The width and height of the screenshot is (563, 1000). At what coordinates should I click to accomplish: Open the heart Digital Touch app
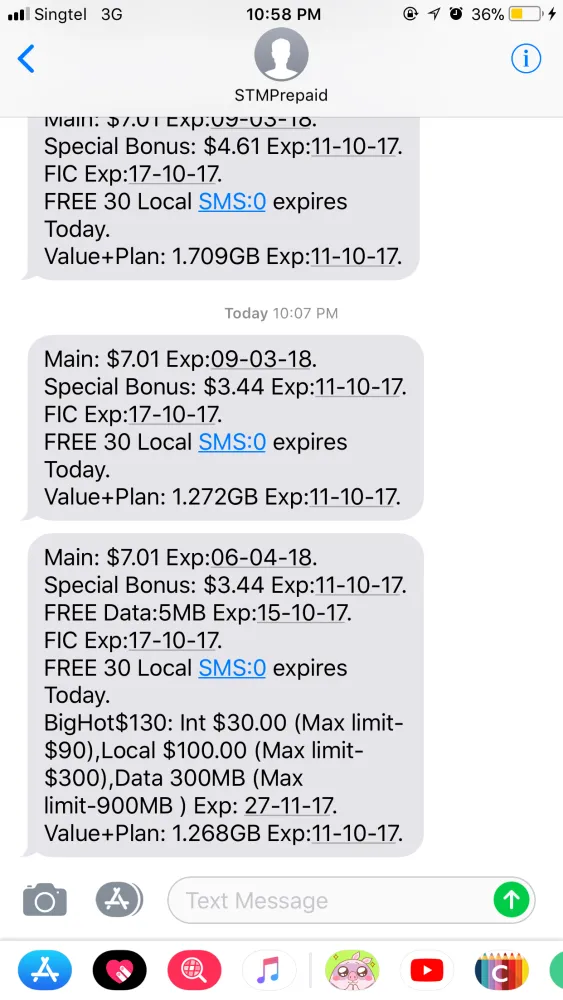pos(120,971)
